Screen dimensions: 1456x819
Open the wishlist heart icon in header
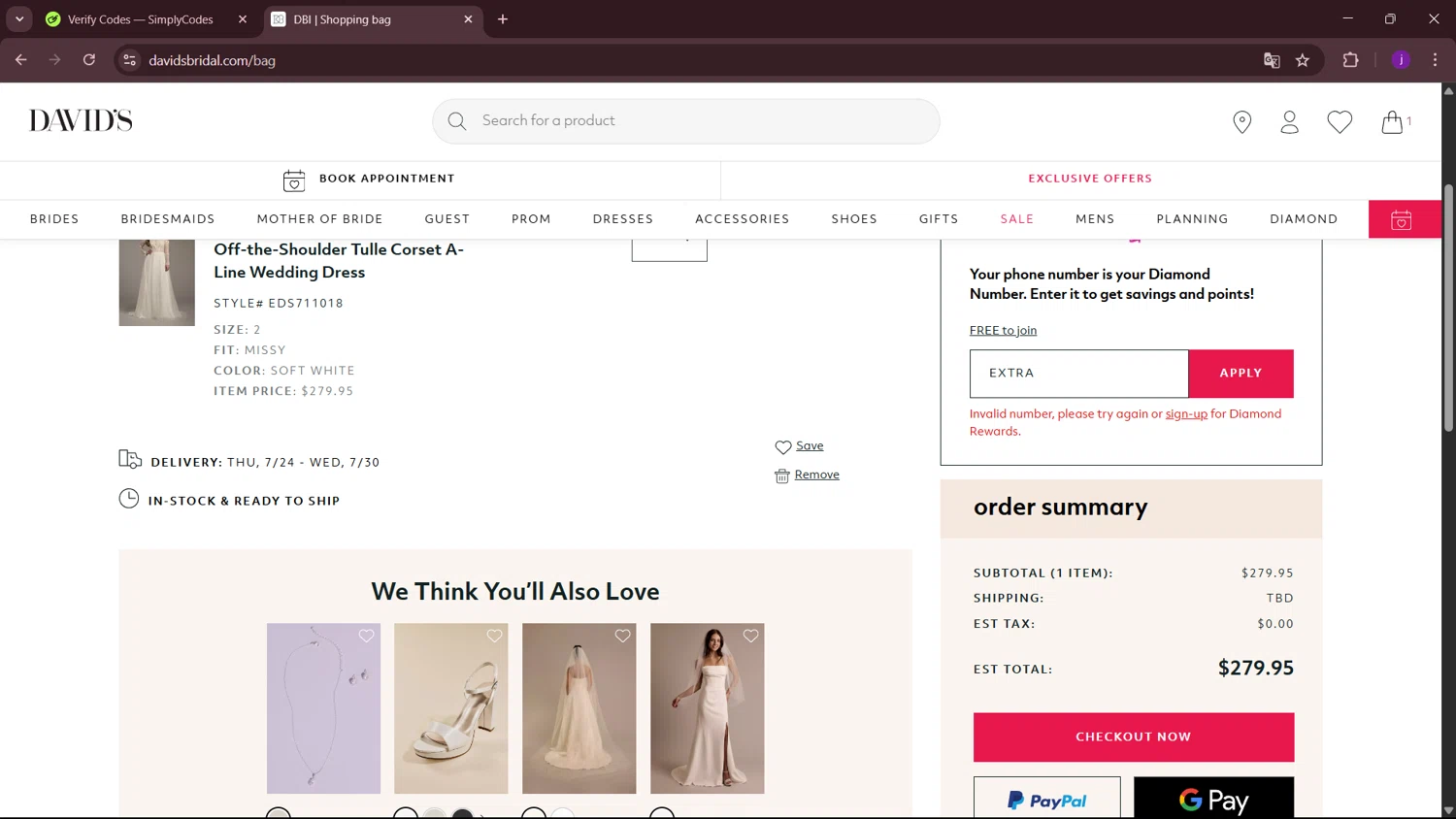pyautogui.click(x=1340, y=121)
